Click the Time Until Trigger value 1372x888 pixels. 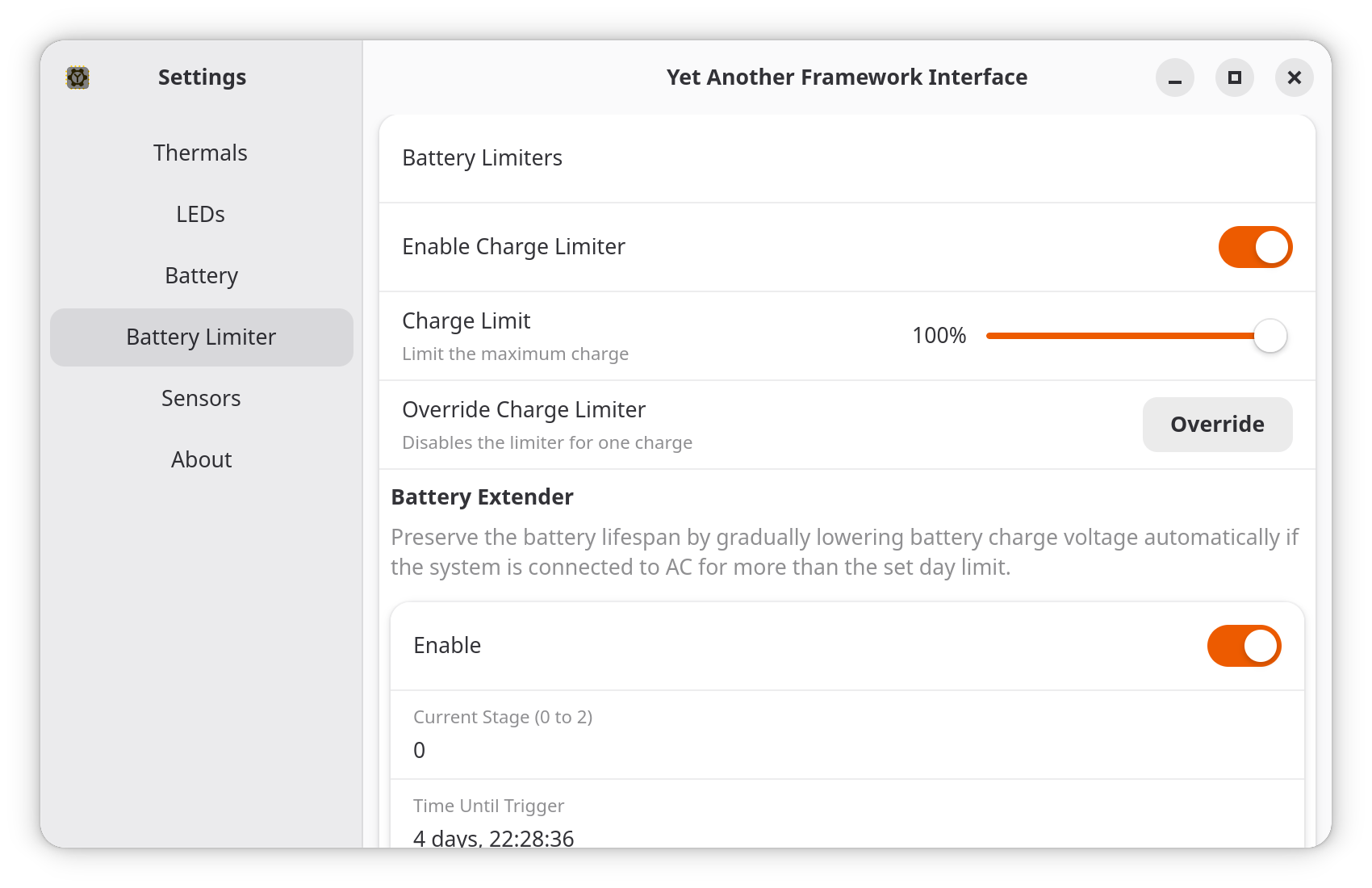click(x=494, y=838)
